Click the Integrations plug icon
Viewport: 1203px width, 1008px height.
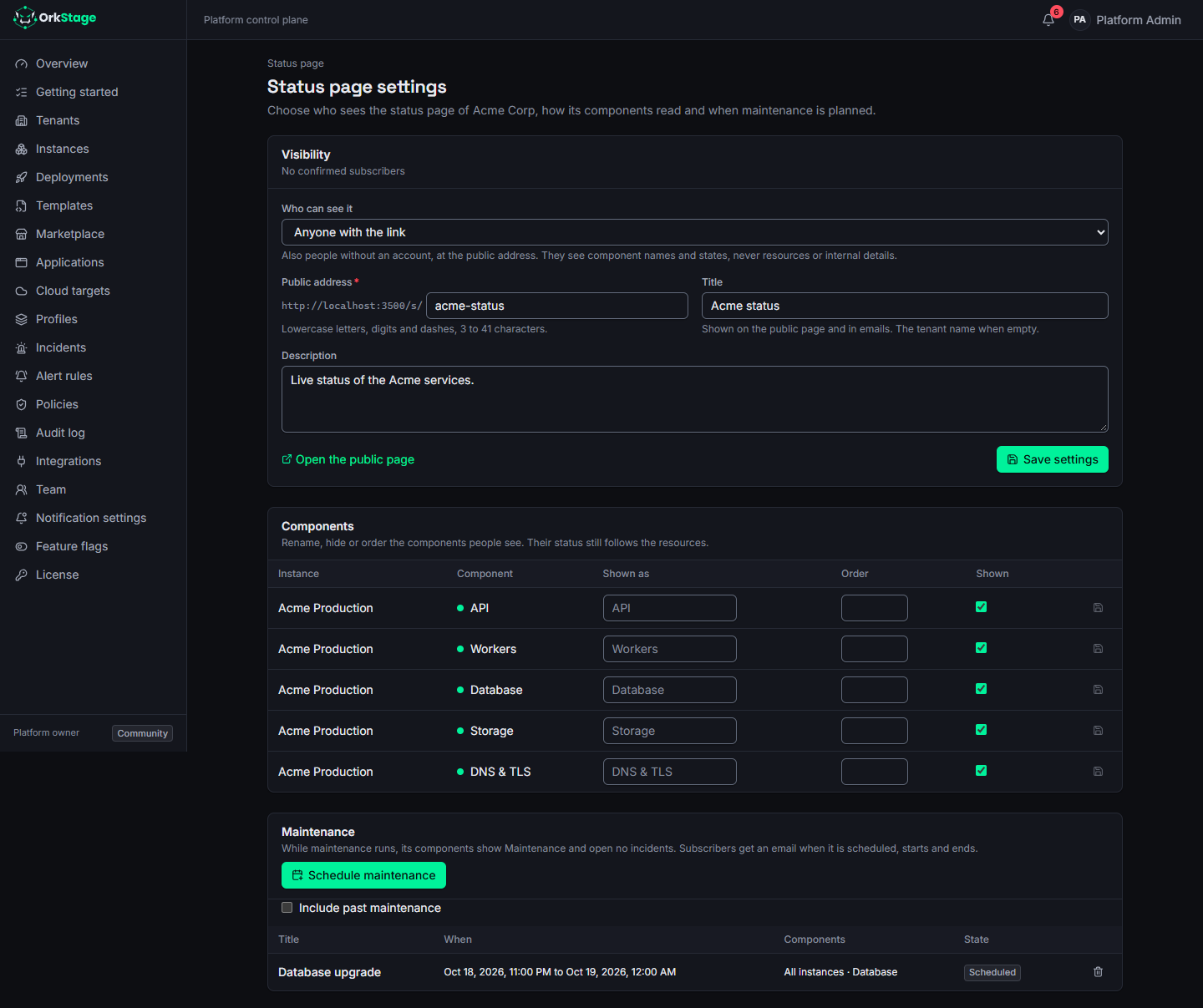click(x=22, y=462)
